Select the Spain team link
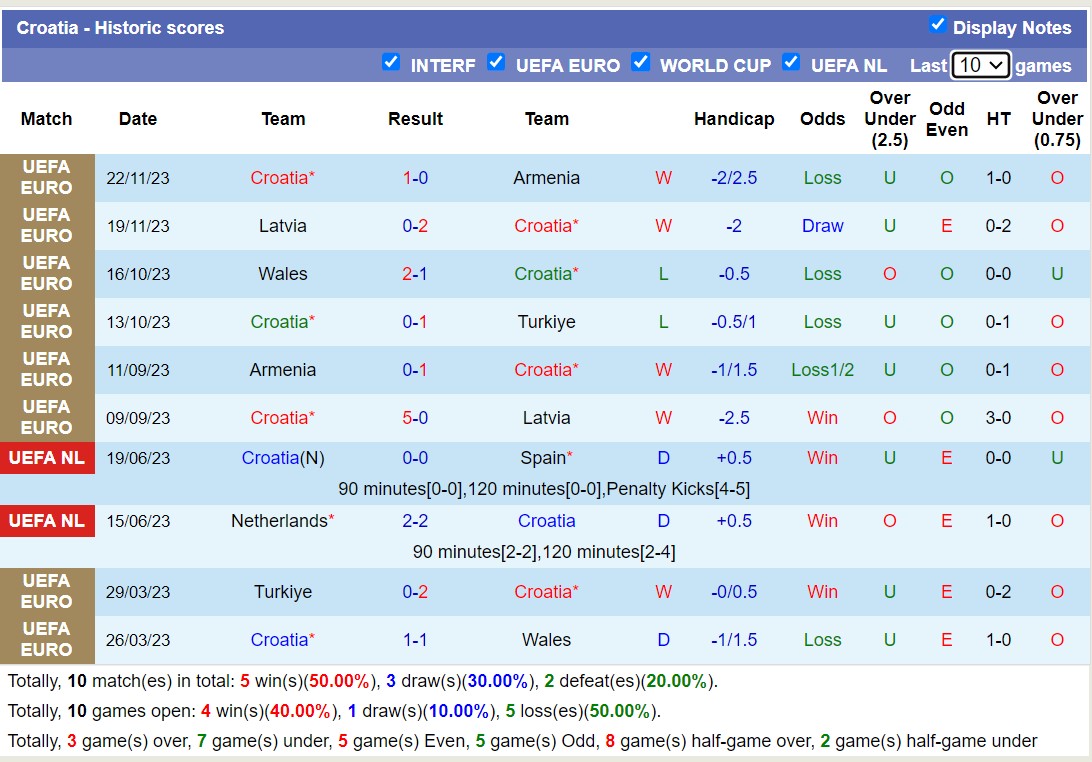 544,458
